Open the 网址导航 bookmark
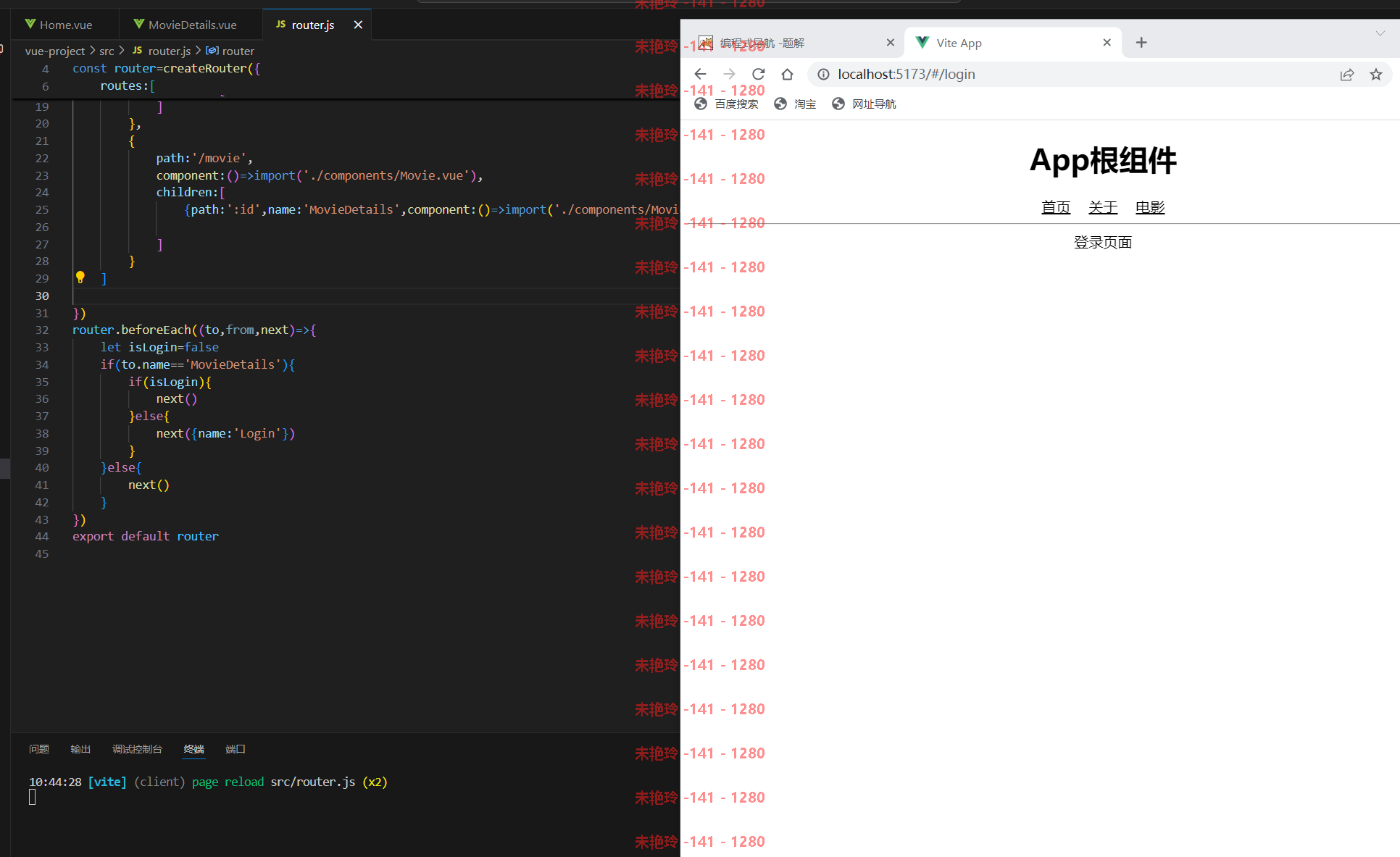The width and height of the screenshot is (1400, 857). tap(864, 104)
